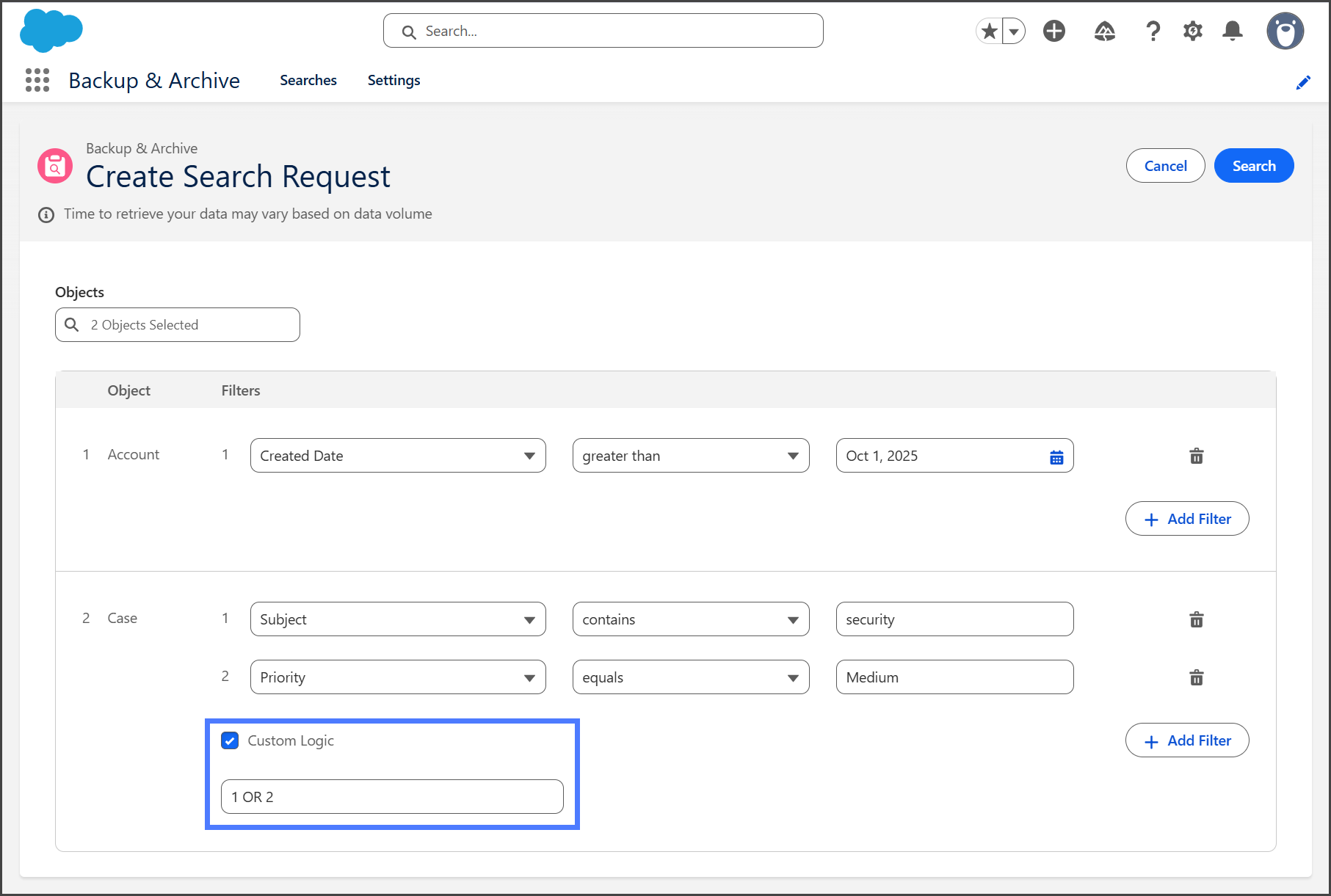The height and width of the screenshot is (896, 1331).
Task: Click the help question mark icon
Action: point(1153,31)
